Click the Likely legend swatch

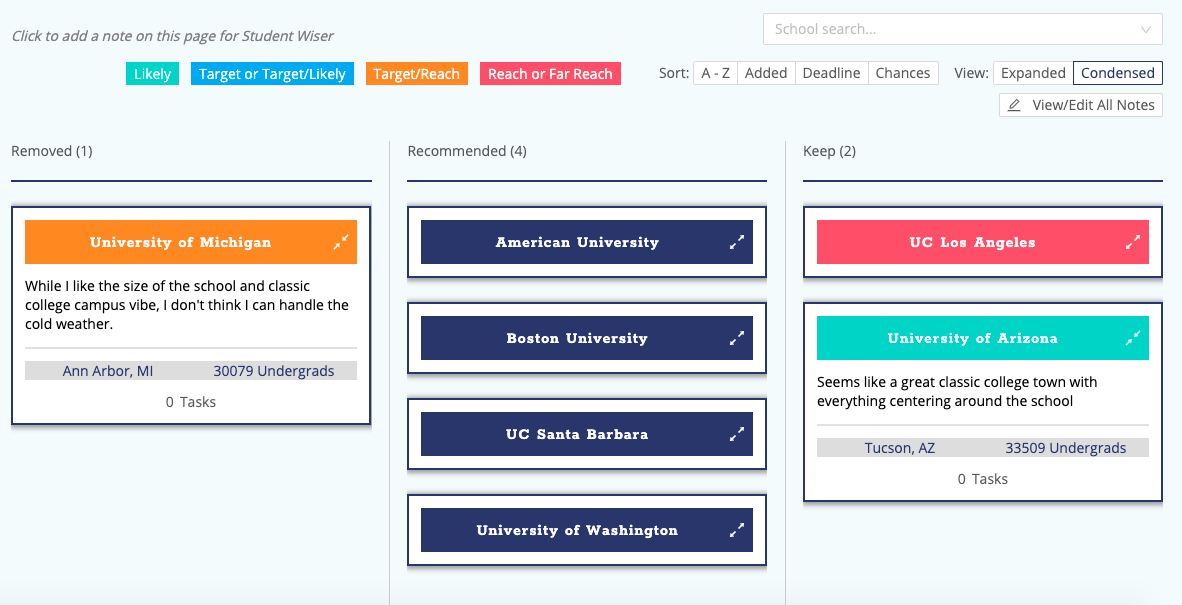coord(152,74)
